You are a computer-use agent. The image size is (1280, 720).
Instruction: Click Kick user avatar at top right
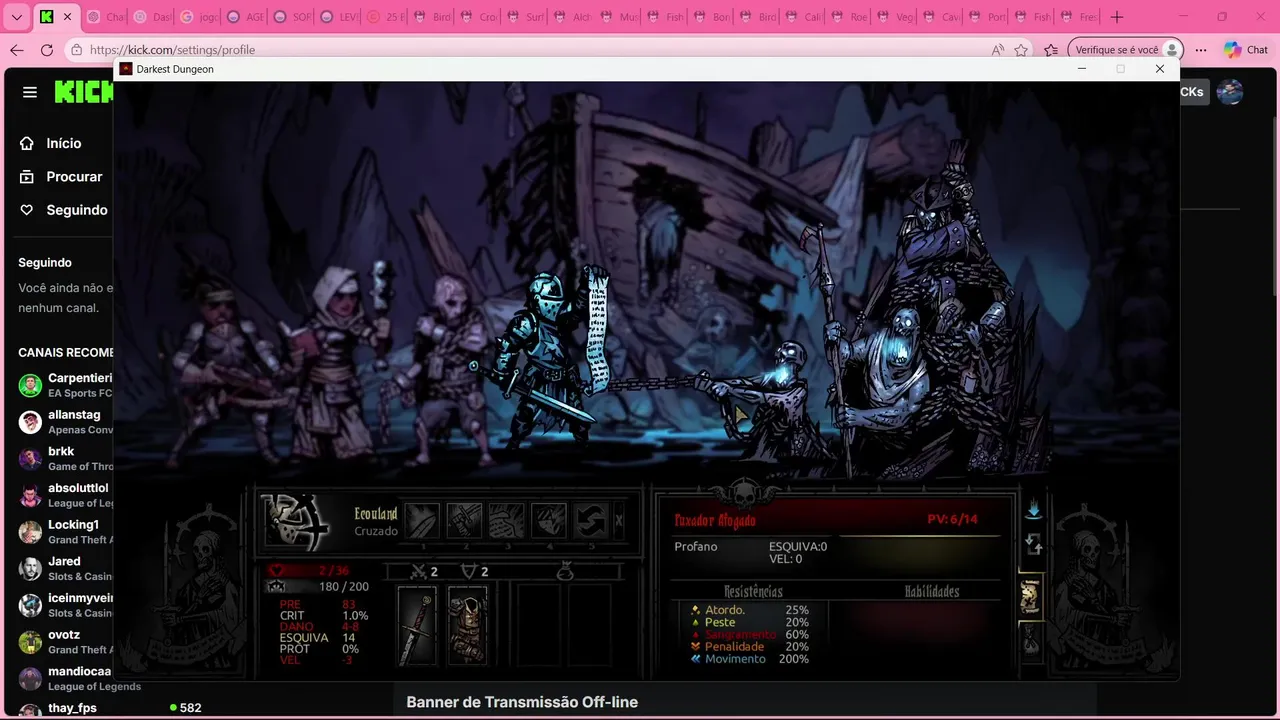1229,92
